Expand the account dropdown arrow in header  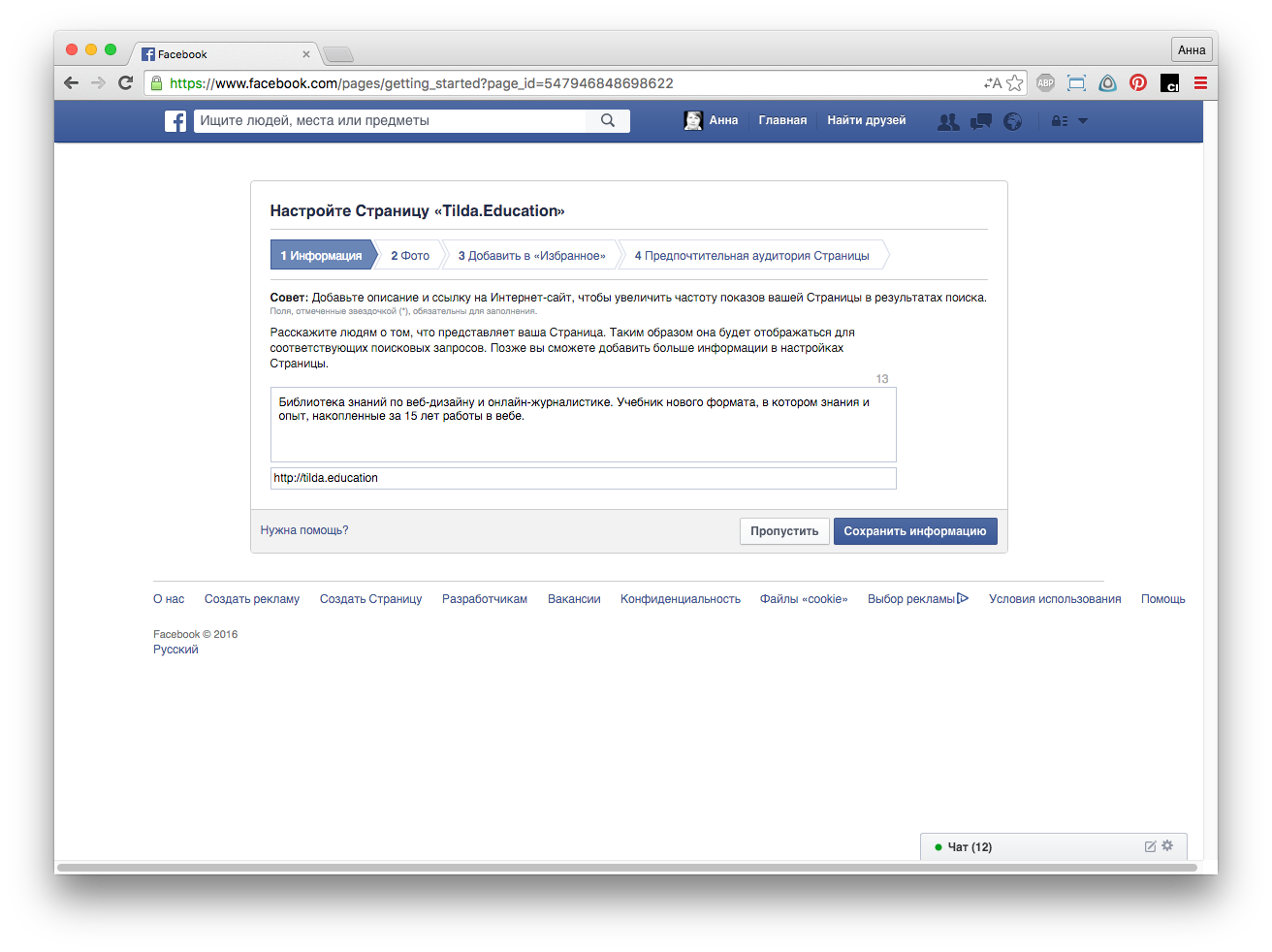[1083, 121]
